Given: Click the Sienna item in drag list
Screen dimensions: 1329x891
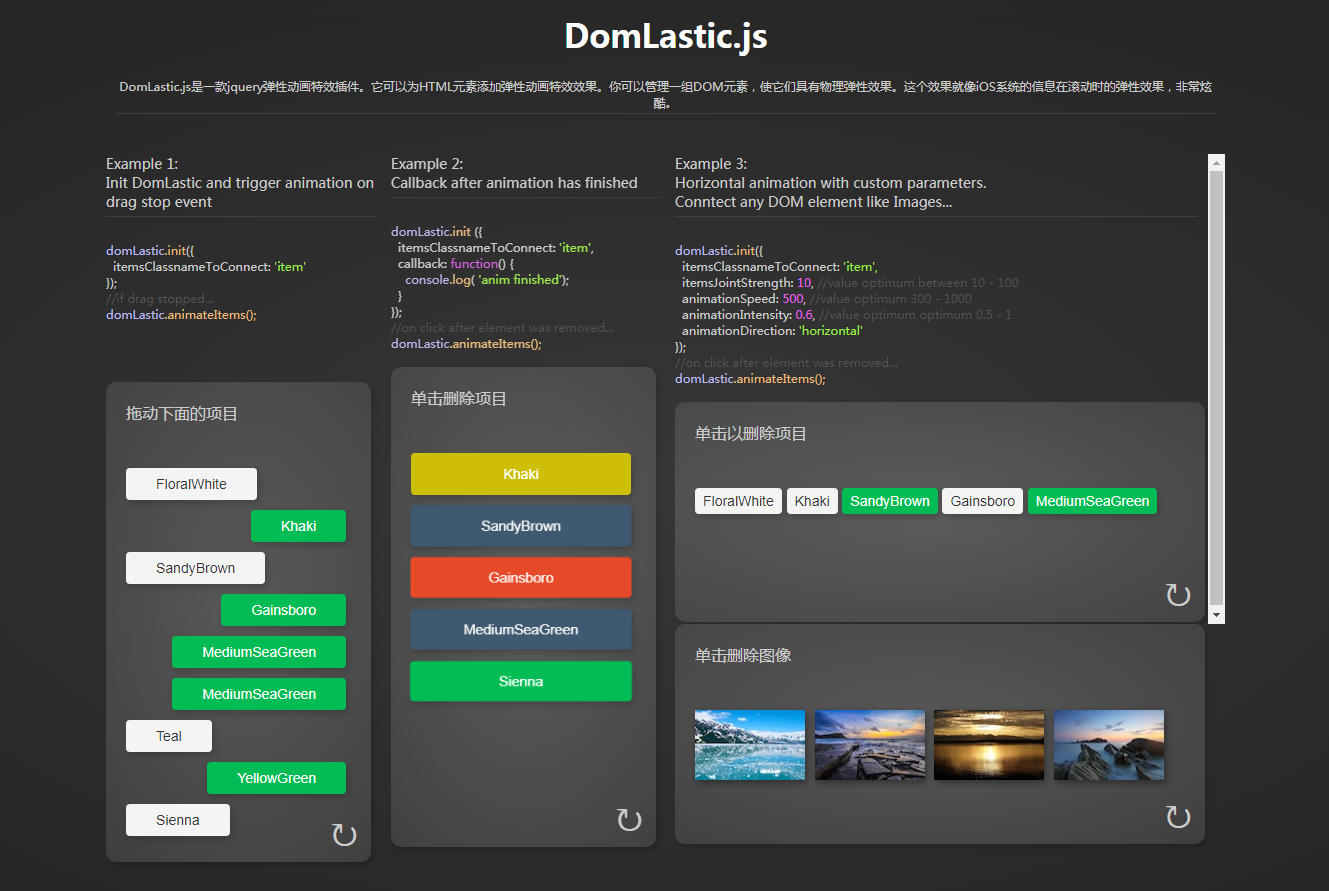Looking at the screenshot, I should pyautogui.click(x=178, y=820).
